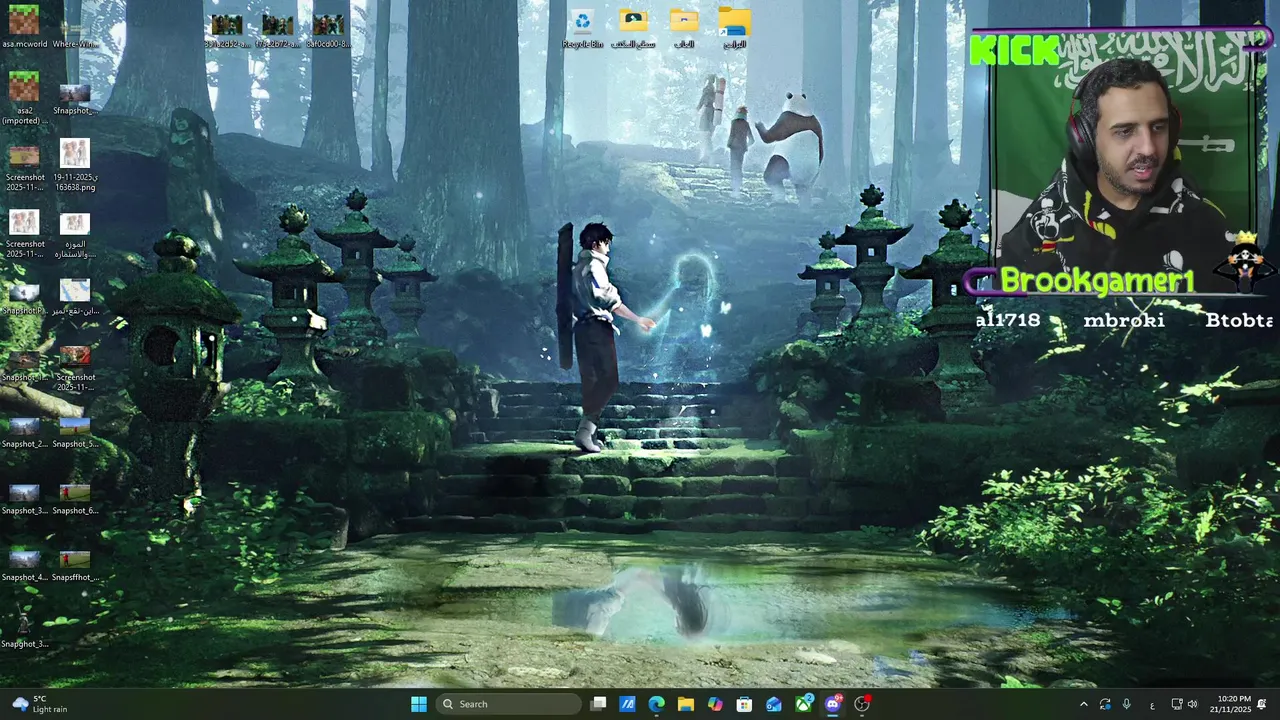Select the Sfnapshot image file on desktop
Viewport: 1280px width, 720px height.
pos(75,99)
